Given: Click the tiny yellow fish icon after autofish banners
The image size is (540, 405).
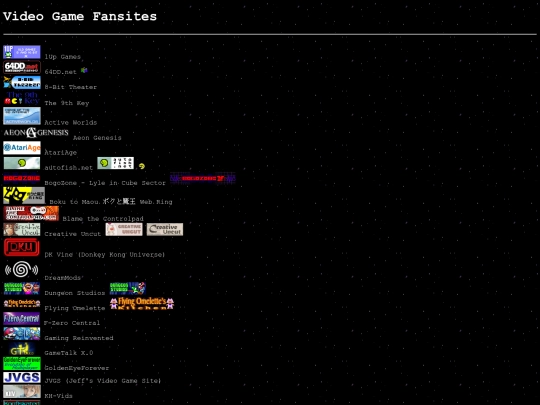Looking at the screenshot, I should pyautogui.click(x=142, y=166).
